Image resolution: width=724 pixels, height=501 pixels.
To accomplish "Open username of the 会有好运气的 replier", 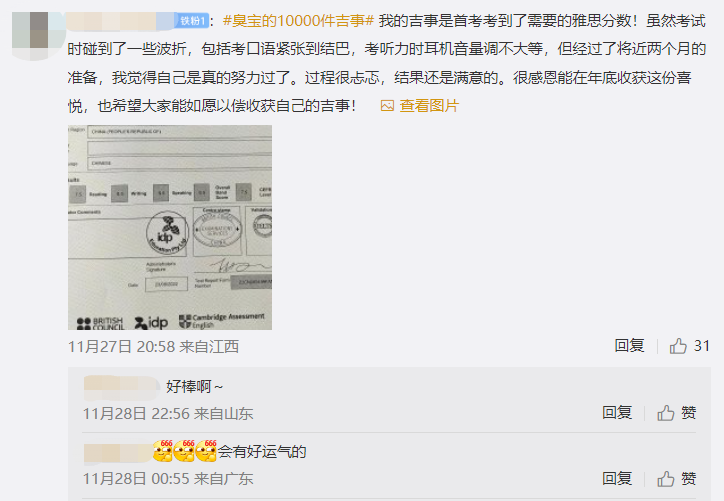I will click(118, 453).
